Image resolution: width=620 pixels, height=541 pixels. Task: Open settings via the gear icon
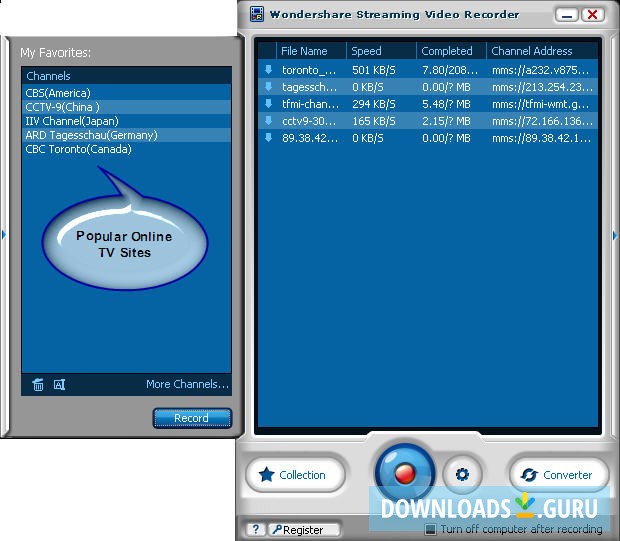click(462, 474)
